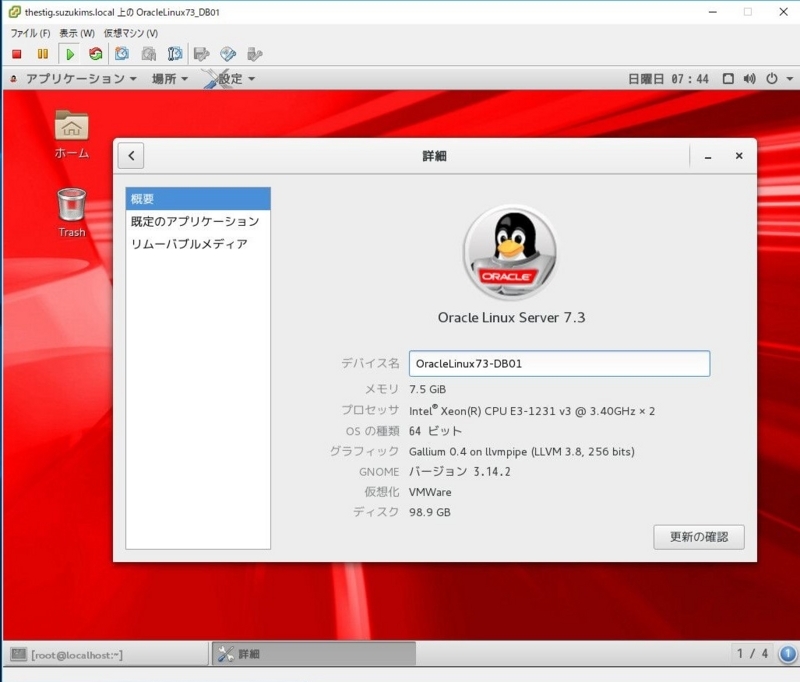Click the Oracle penguin logo image
The image size is (800, 682).
pyautogui.click(x=511, y=252)
